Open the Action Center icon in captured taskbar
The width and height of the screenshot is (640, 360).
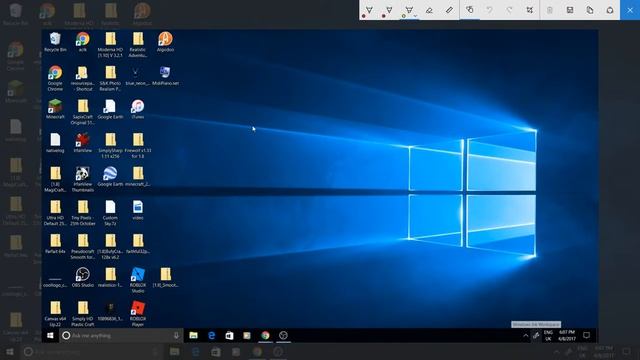(587, 336)
